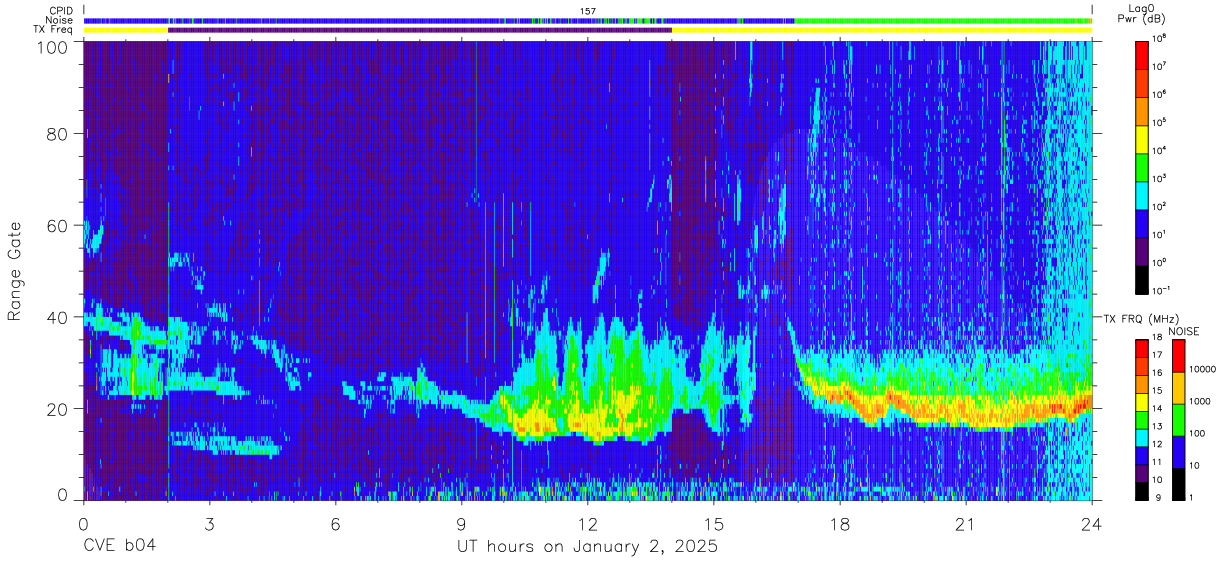Click the '60' tick on the Range Gate axis
Viewport: 1228px width, 567px height.
point(57,226)
